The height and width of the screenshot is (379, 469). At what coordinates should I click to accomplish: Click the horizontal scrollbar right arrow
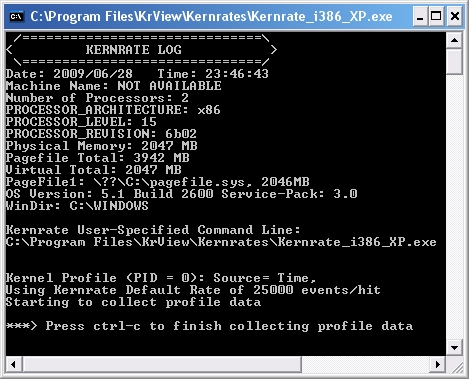tap(438, 364)
